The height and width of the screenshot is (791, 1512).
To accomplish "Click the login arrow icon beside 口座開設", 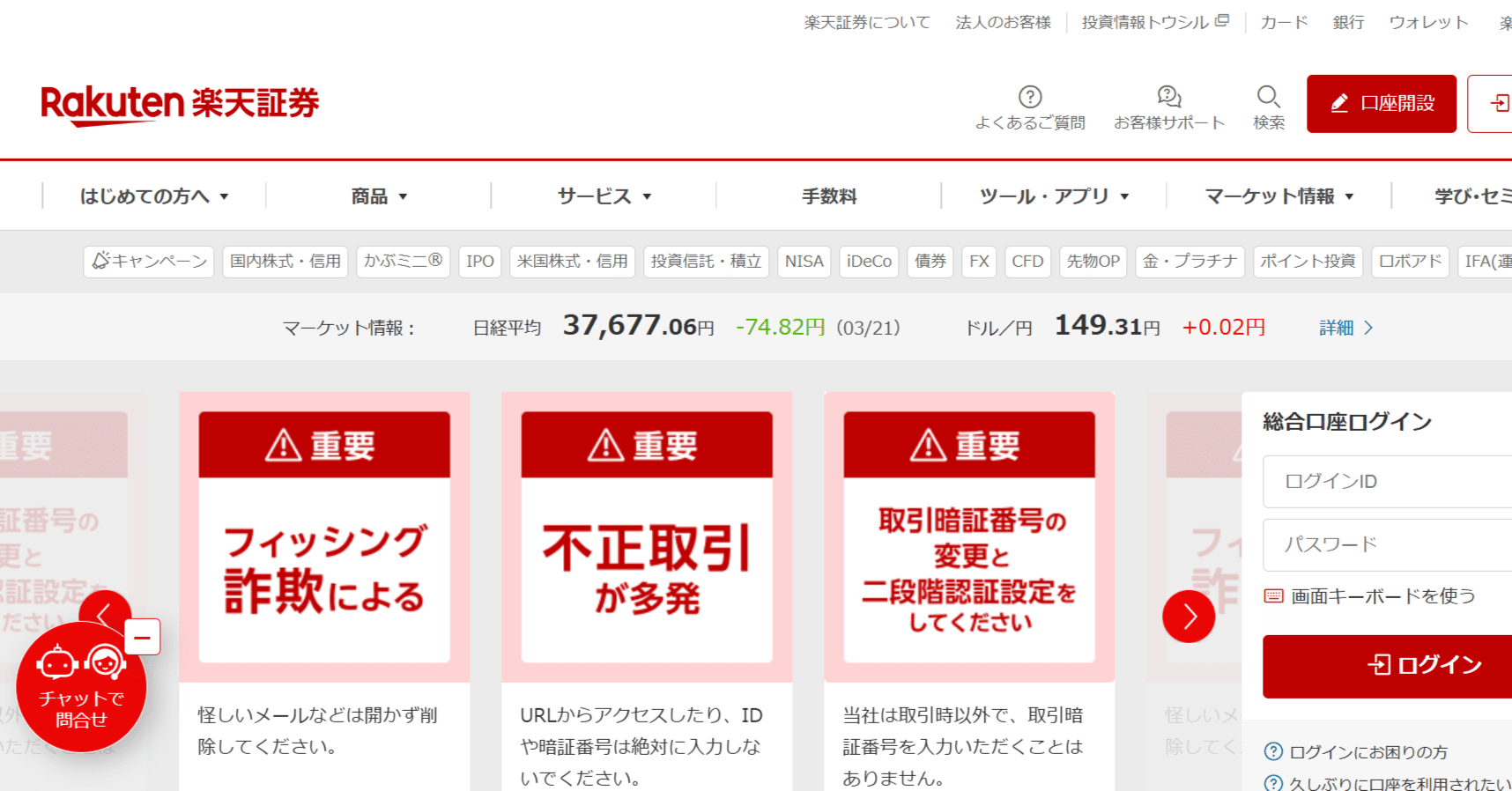I will click(x=1498, y=104).
